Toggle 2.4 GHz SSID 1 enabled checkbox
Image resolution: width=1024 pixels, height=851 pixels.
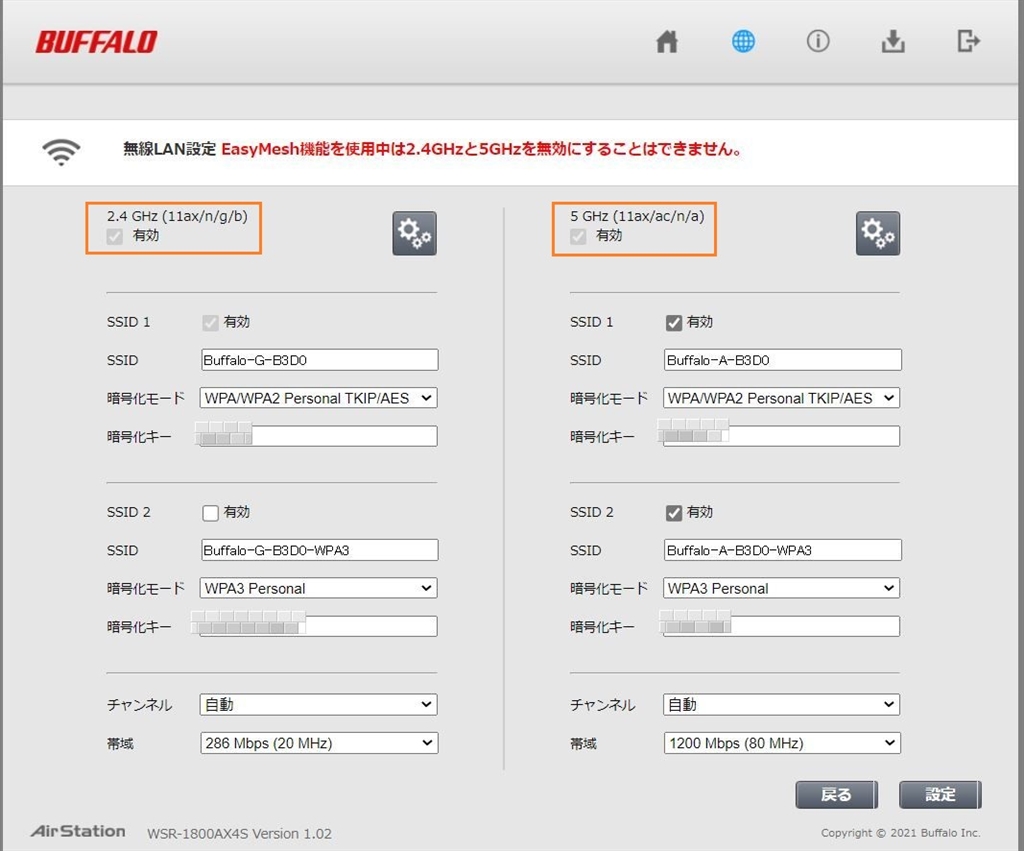(x=210, y=323)
